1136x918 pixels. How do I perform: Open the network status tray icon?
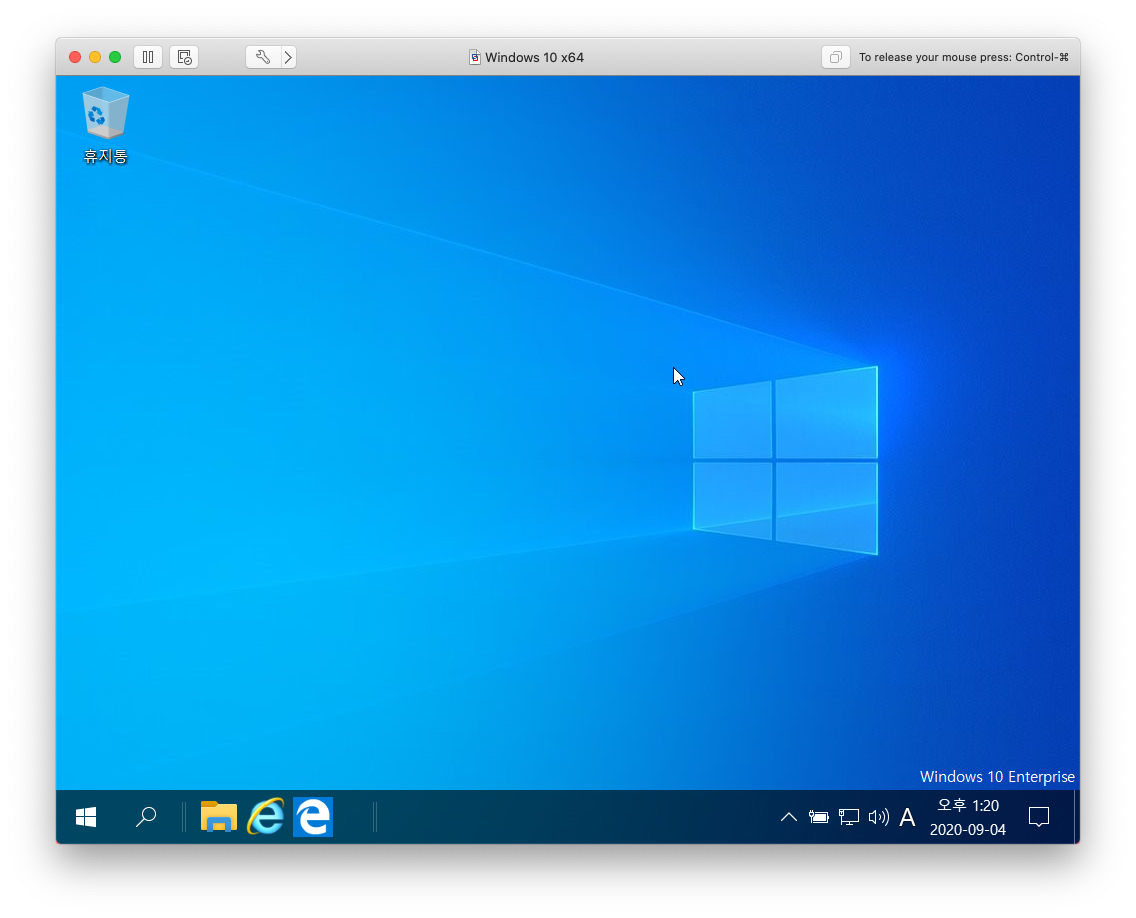tap(848, 817)
